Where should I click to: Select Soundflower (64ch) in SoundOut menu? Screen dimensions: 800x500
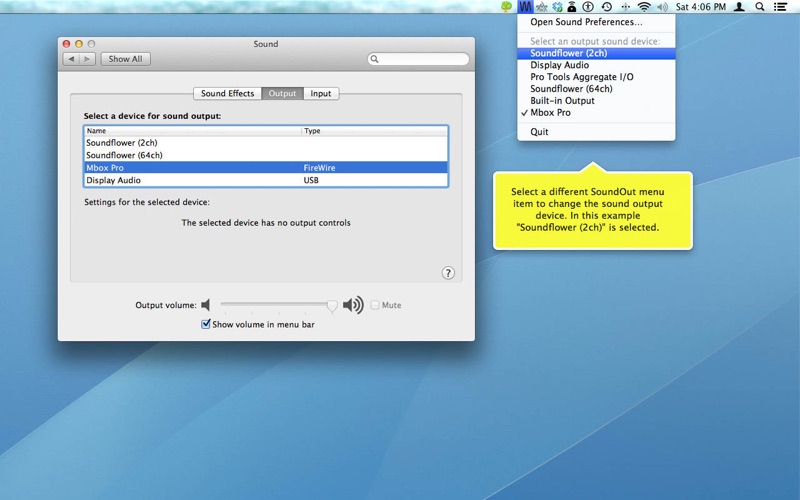coord(596,89)
